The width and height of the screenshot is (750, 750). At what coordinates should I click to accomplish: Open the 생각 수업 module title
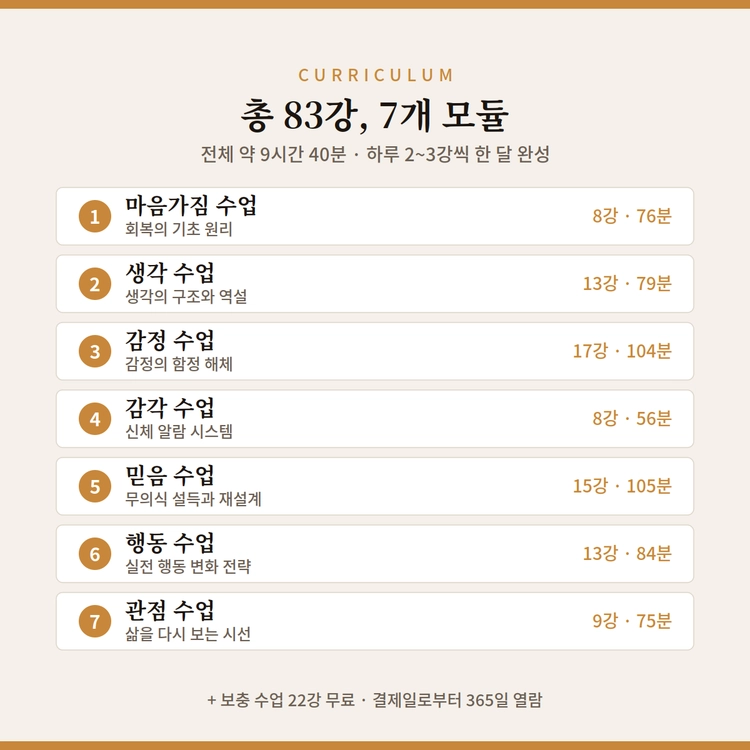170,273
